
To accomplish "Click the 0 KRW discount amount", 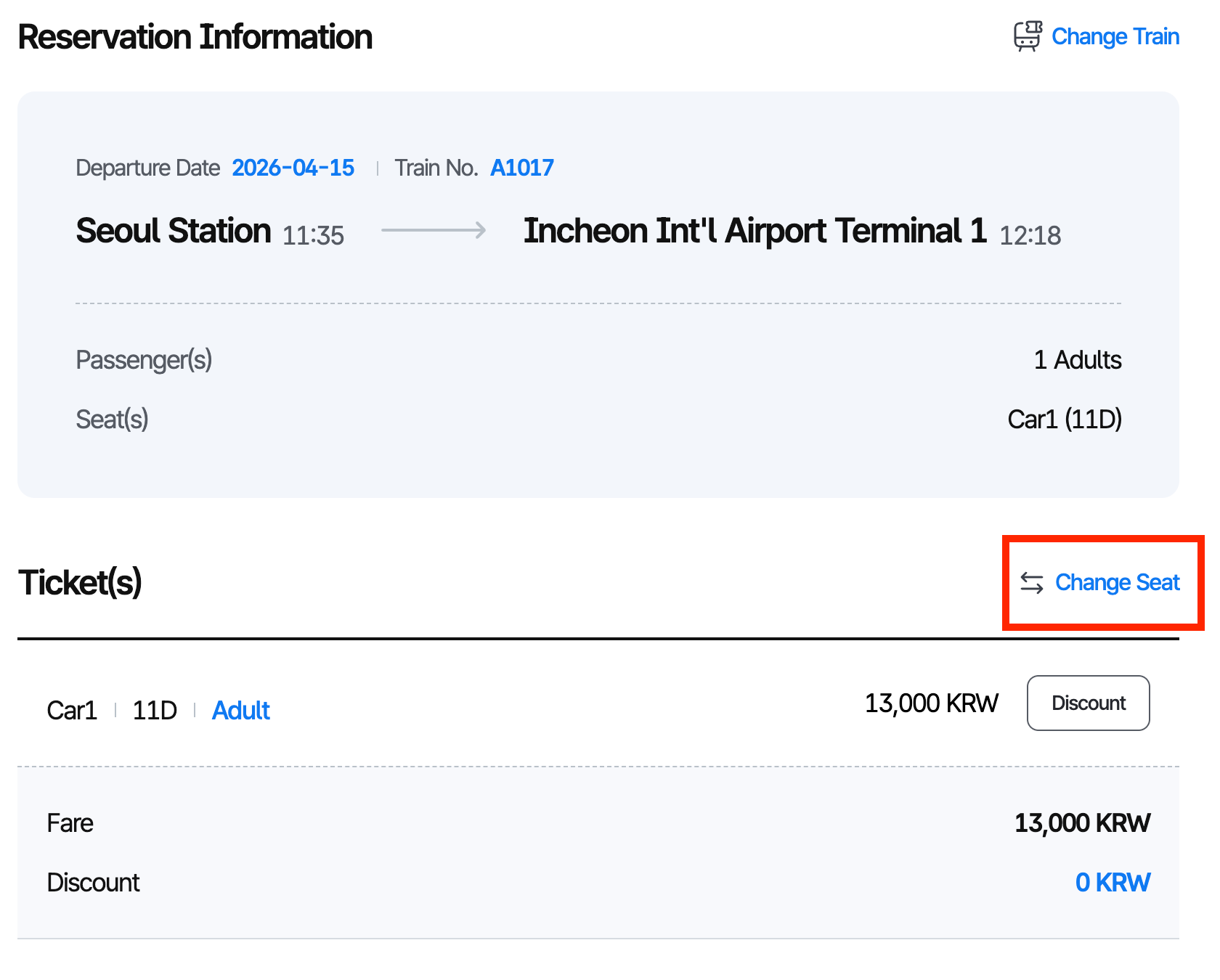I will click(x=1113, y=882).
